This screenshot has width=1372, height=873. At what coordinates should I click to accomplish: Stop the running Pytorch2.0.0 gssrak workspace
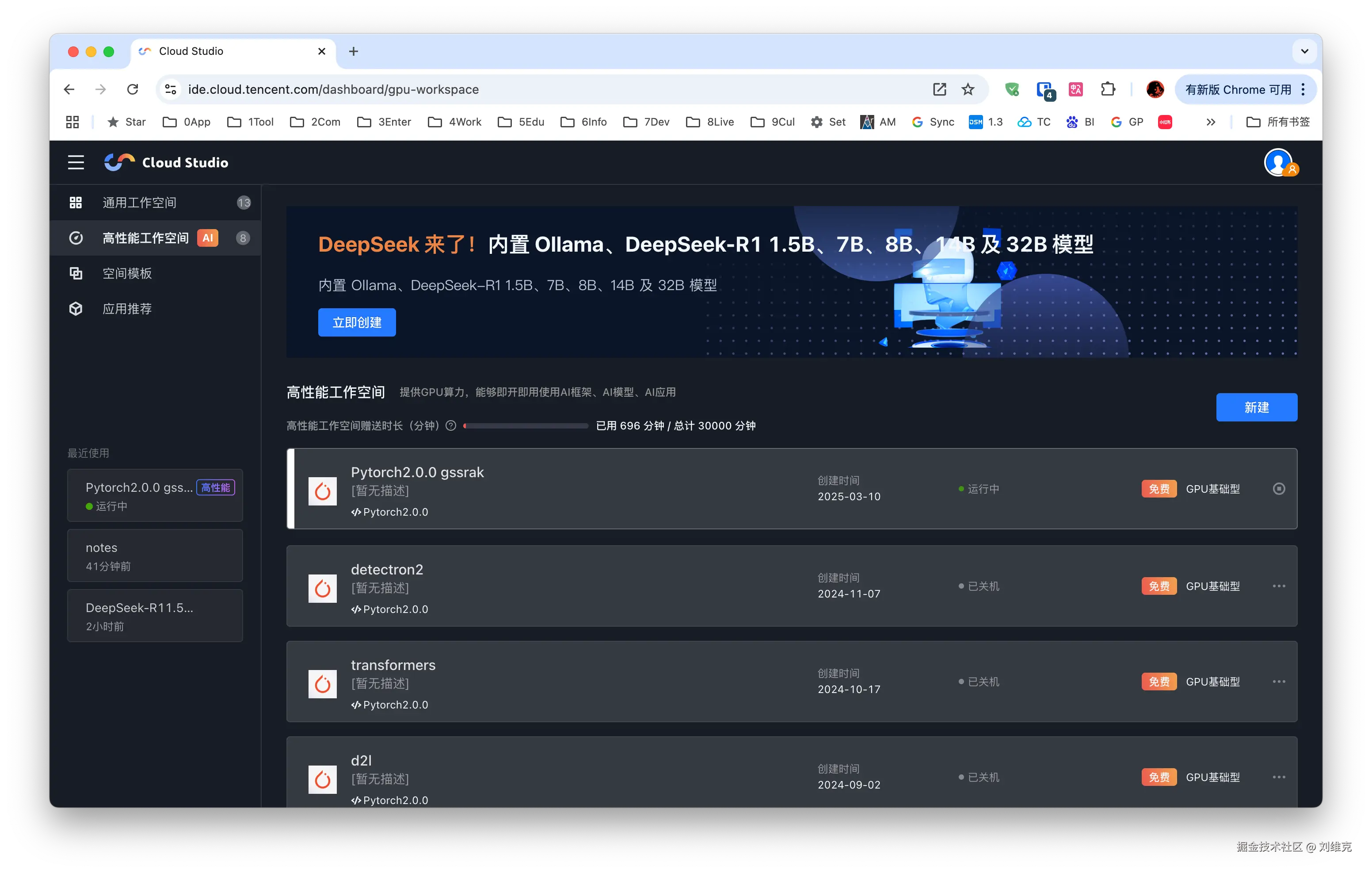point(1279,489)
